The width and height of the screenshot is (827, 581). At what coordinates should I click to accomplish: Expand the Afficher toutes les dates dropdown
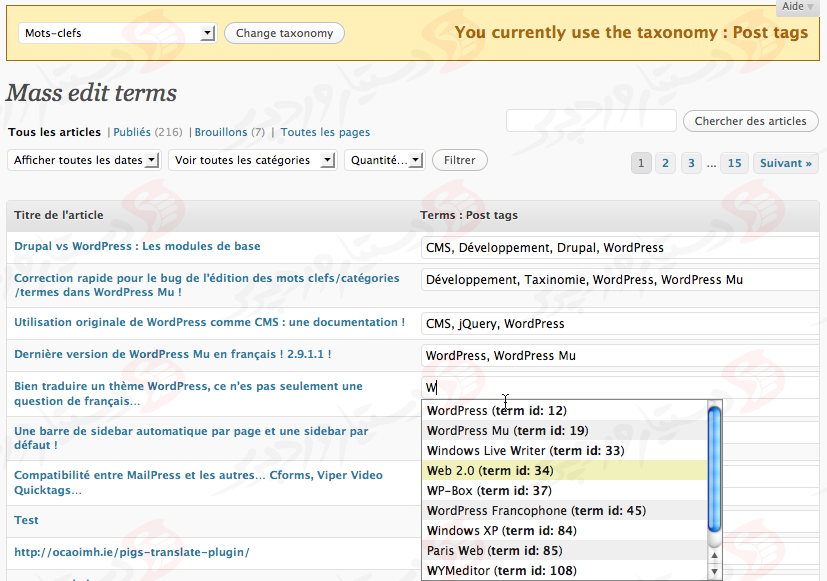pos(84,160)
